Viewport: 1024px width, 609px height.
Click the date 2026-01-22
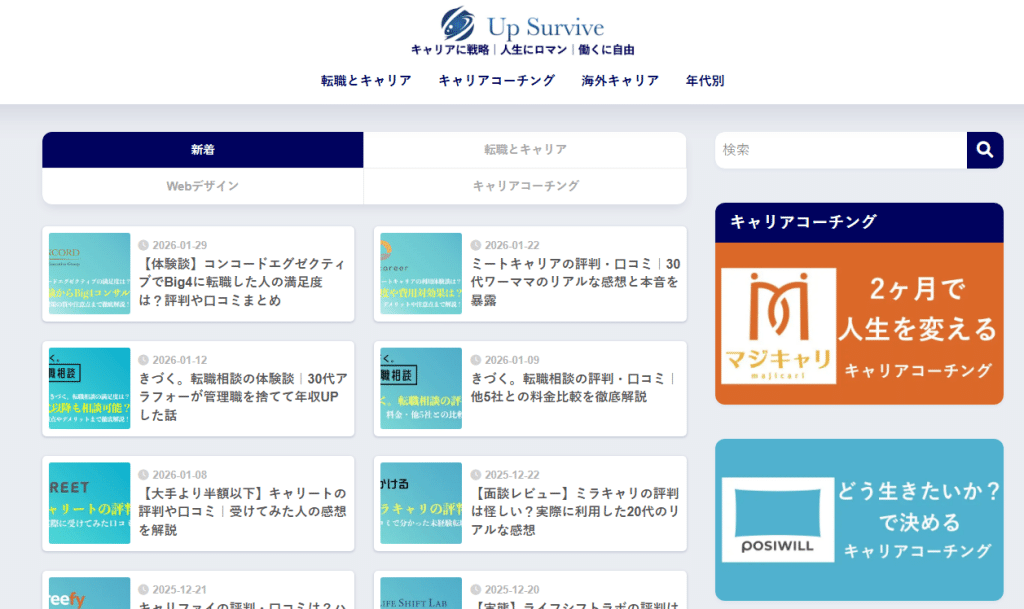512,245
